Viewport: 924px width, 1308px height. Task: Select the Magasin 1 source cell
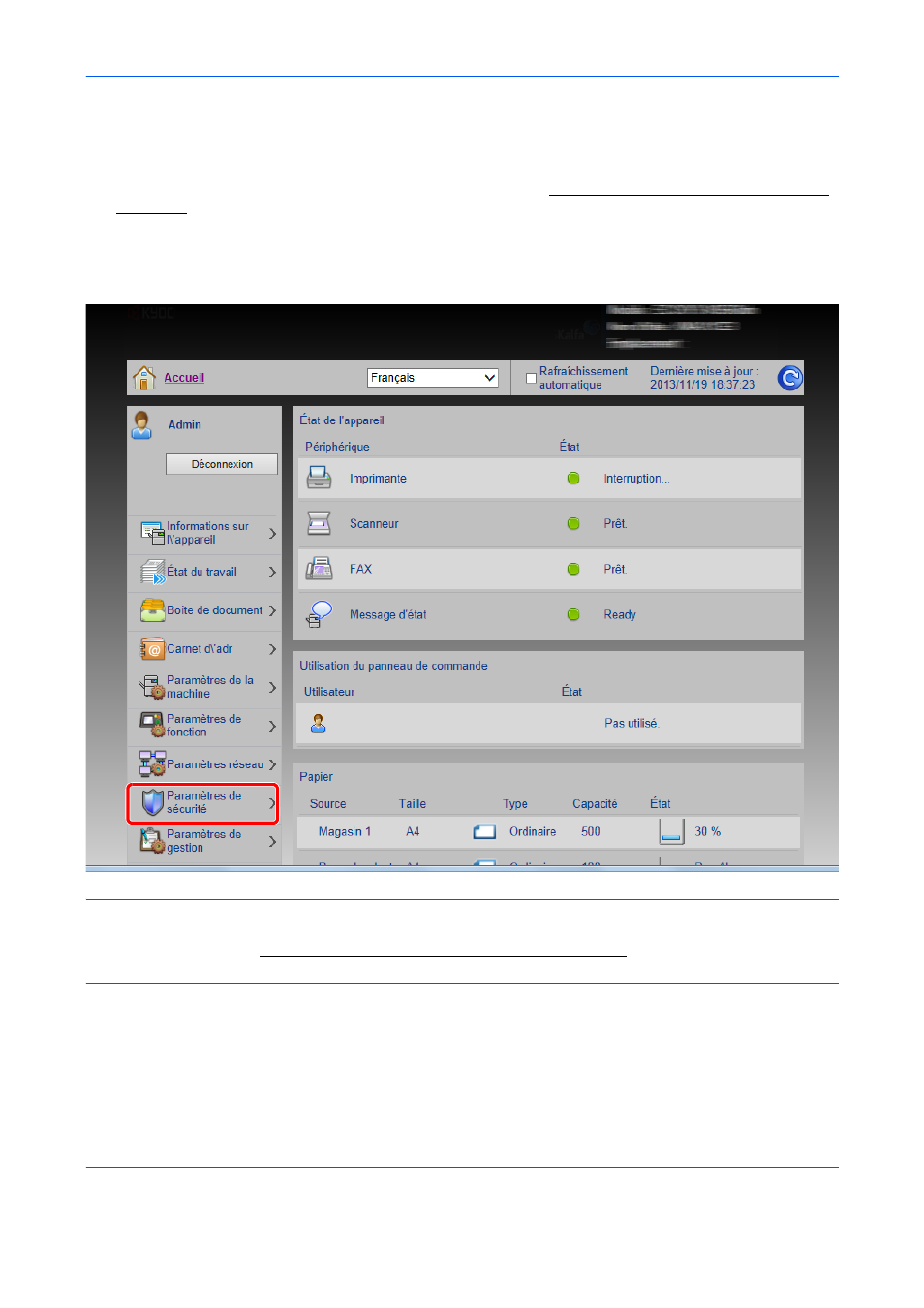(x=345, y=832)
